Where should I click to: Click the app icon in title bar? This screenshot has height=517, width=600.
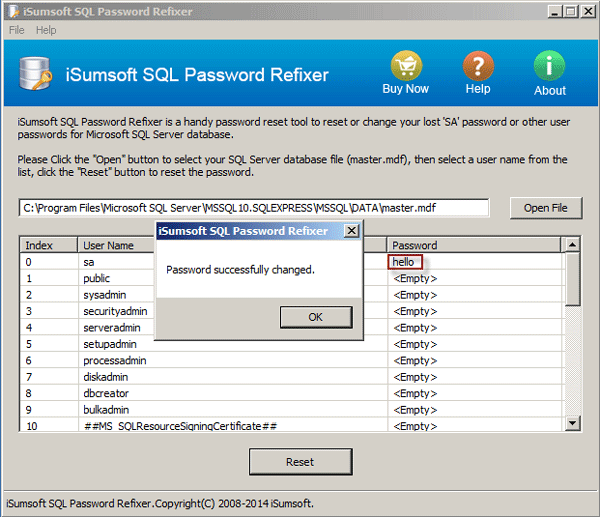(x=14, y=11)
